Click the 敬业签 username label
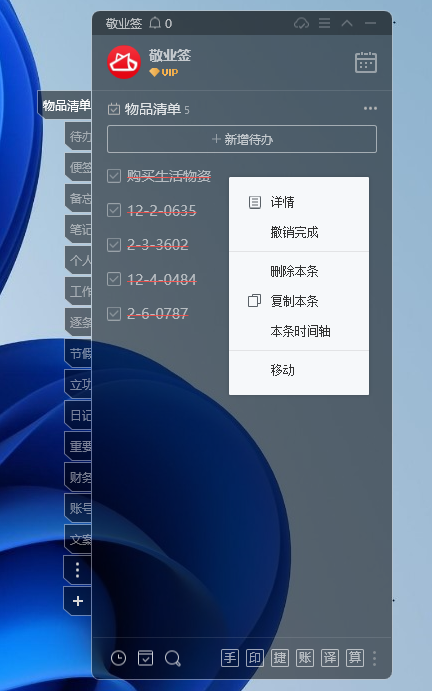432x691 pixels. tap(170, 56)
